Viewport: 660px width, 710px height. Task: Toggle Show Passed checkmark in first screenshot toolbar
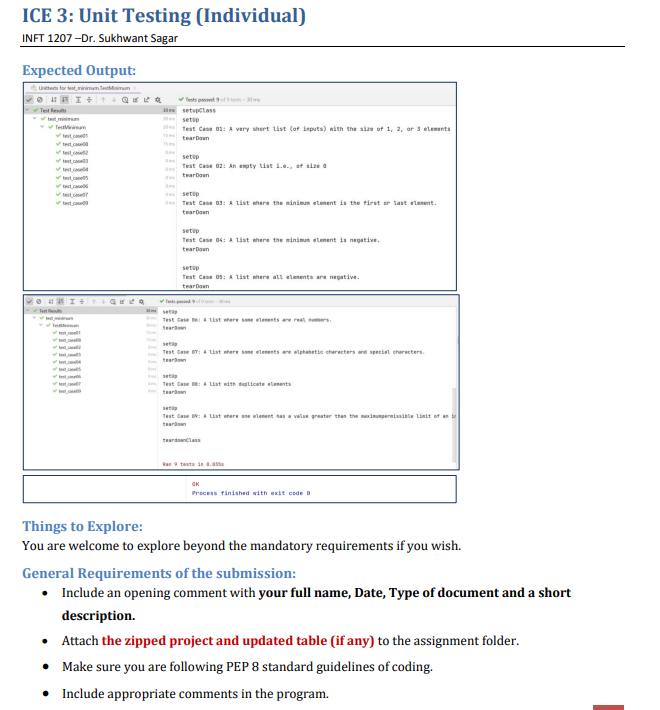[x=29, y=100]
